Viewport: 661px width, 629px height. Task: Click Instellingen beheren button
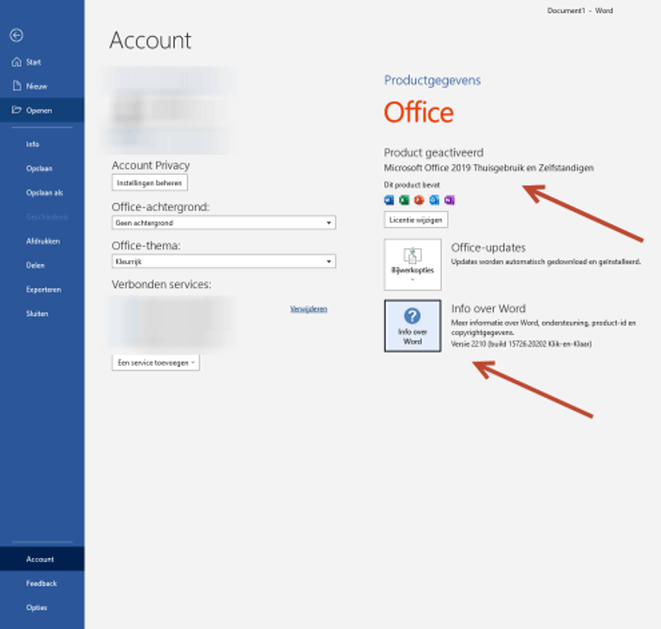point(149,183)
